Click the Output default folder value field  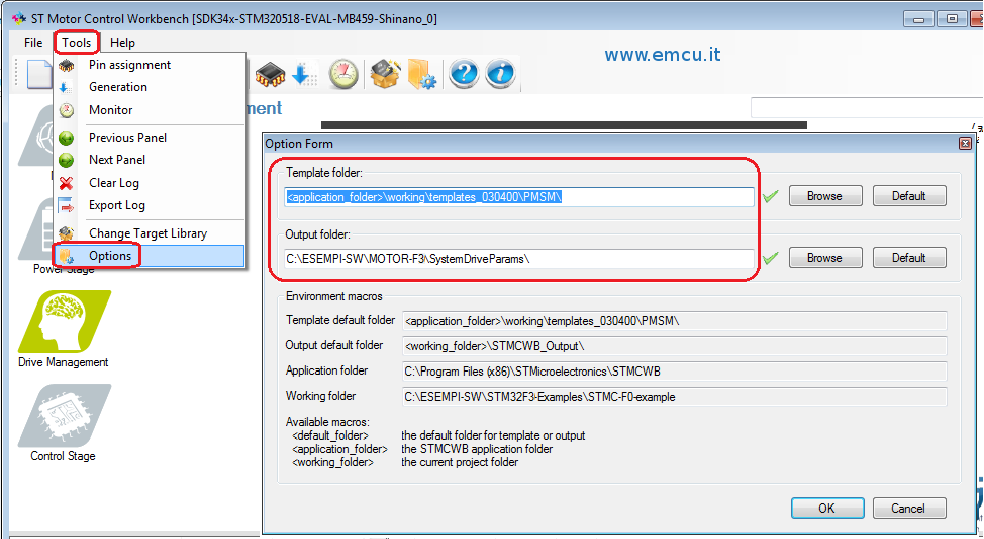pos(675,346)
